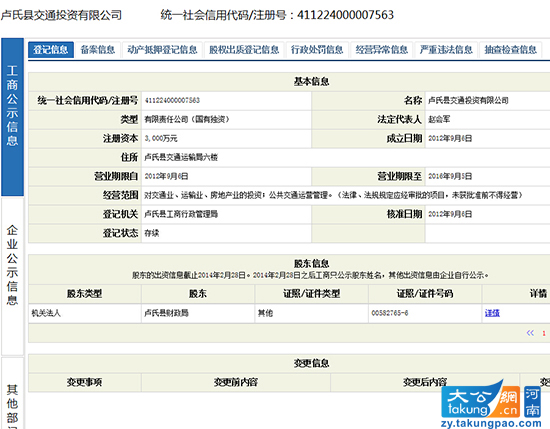Click the registration status 存续
The image size is (550, 429).
[152, 233]
